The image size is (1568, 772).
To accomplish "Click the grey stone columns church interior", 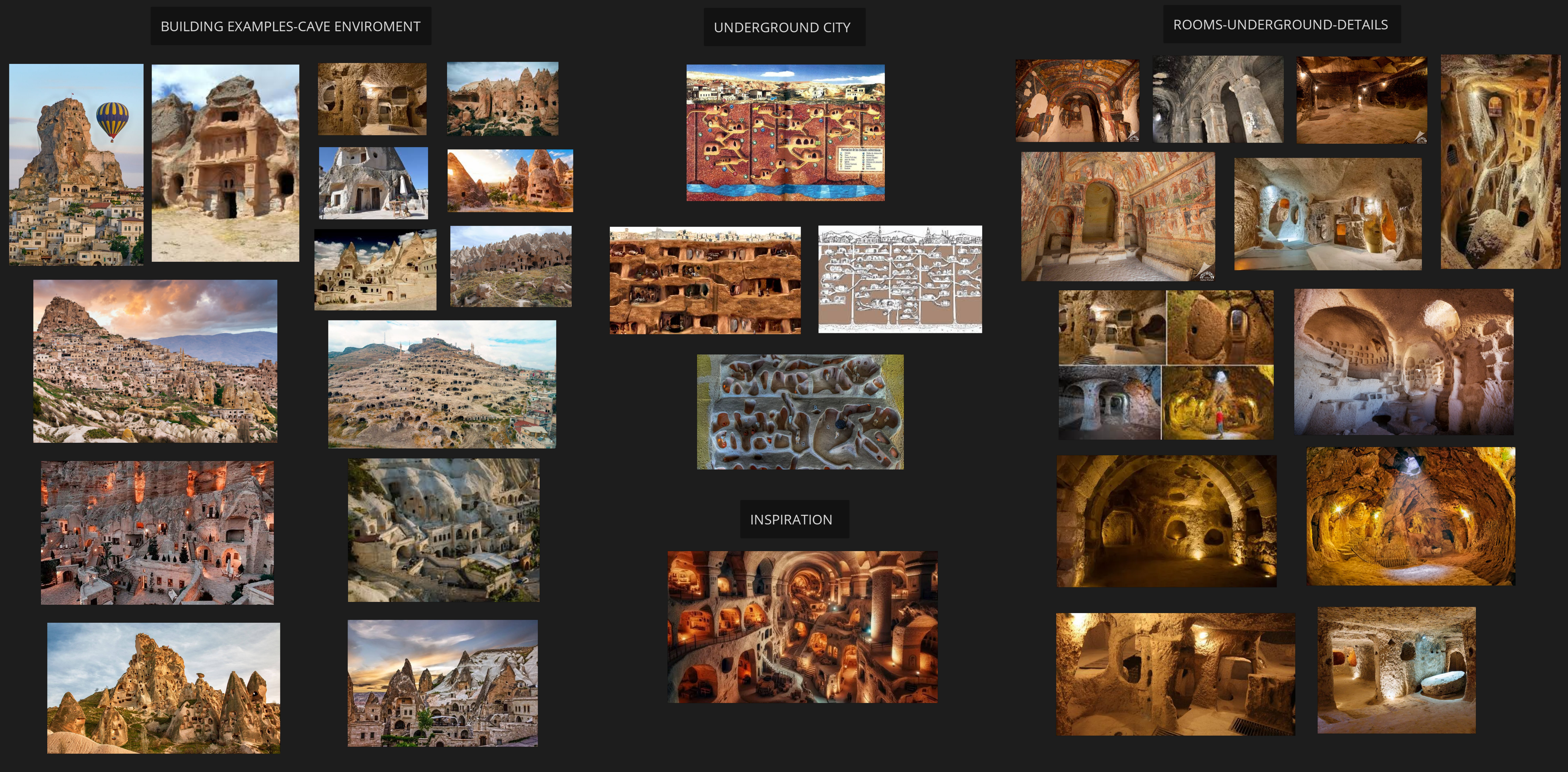I will (1218, 99).
